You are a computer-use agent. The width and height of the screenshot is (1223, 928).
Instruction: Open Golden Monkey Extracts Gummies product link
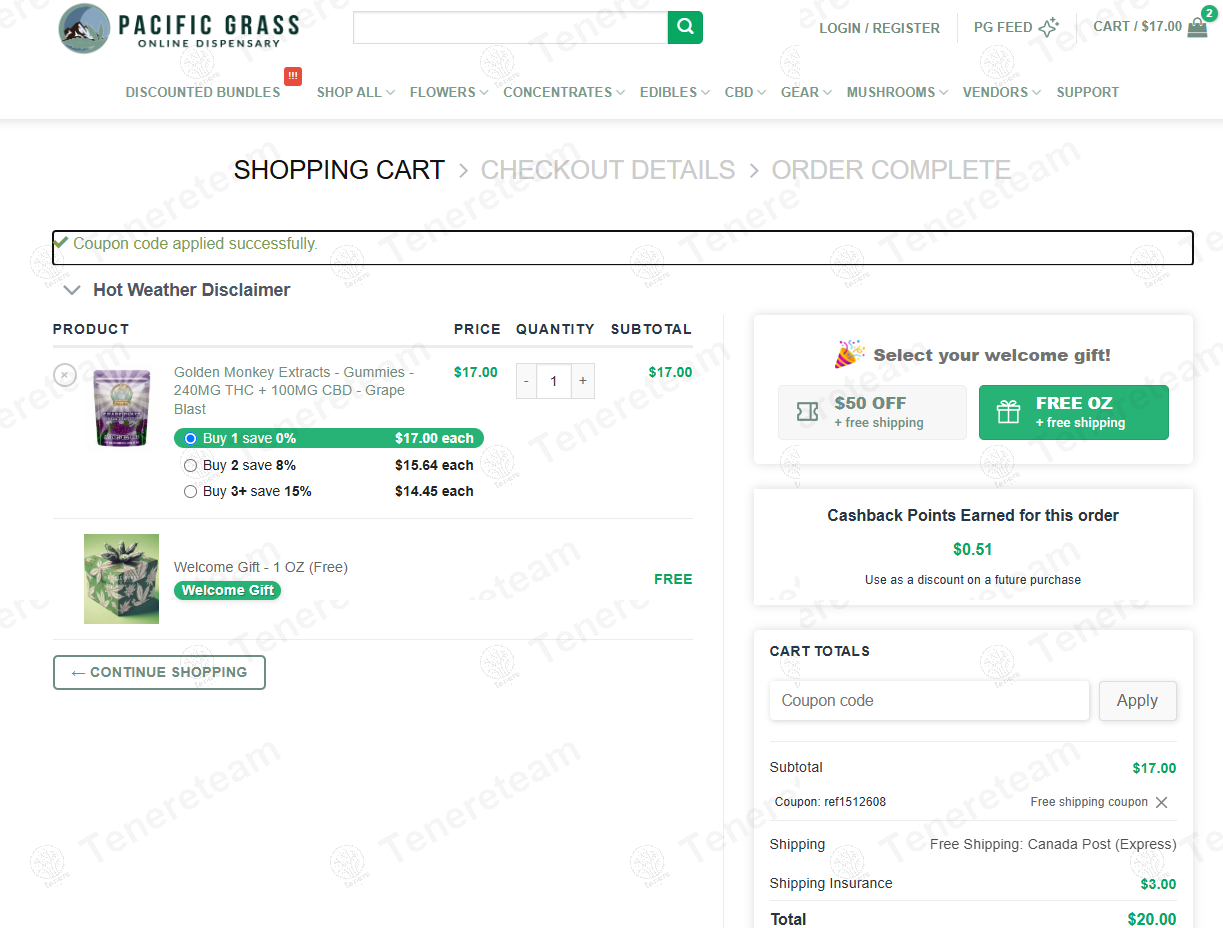(x=294, y=390)
